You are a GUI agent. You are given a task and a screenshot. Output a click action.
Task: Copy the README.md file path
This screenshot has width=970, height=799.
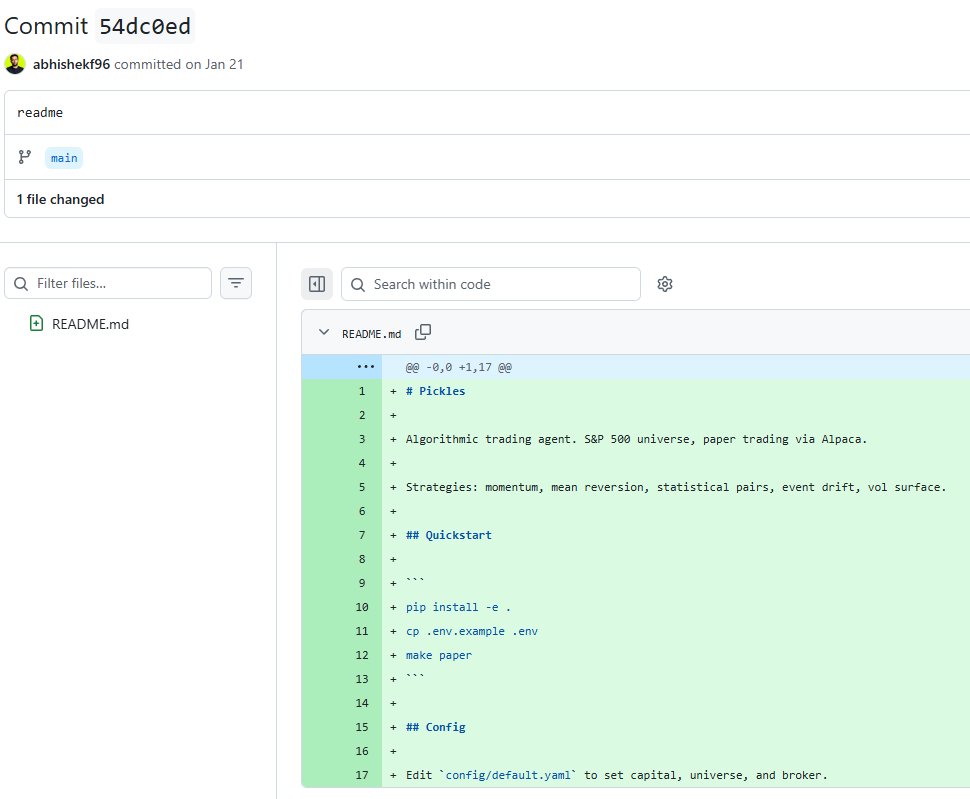pyautogui.click(x=423, y=333)
